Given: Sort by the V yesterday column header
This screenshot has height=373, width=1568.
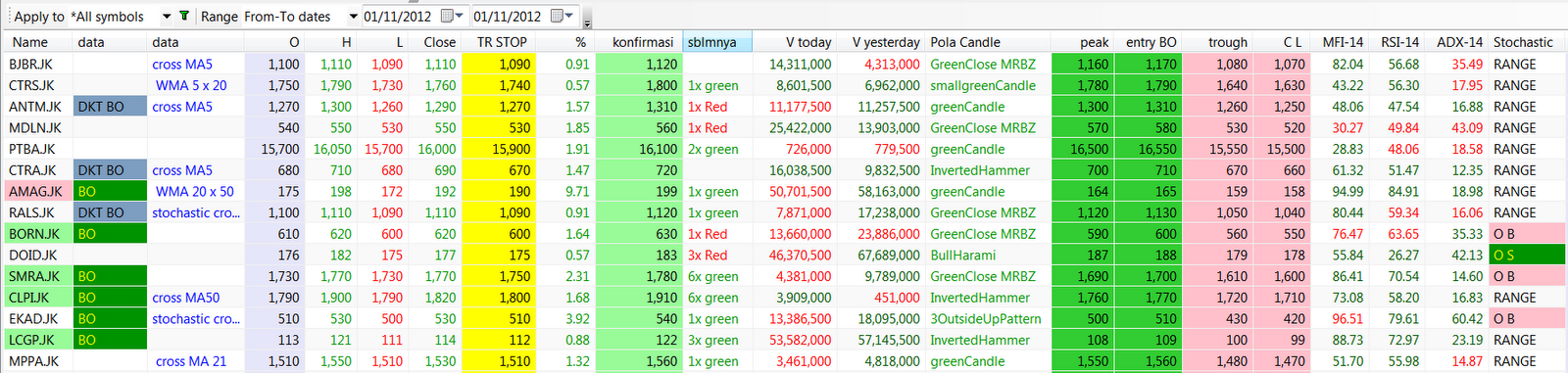Looking at the screenshot, I should [x=880, y=42].
